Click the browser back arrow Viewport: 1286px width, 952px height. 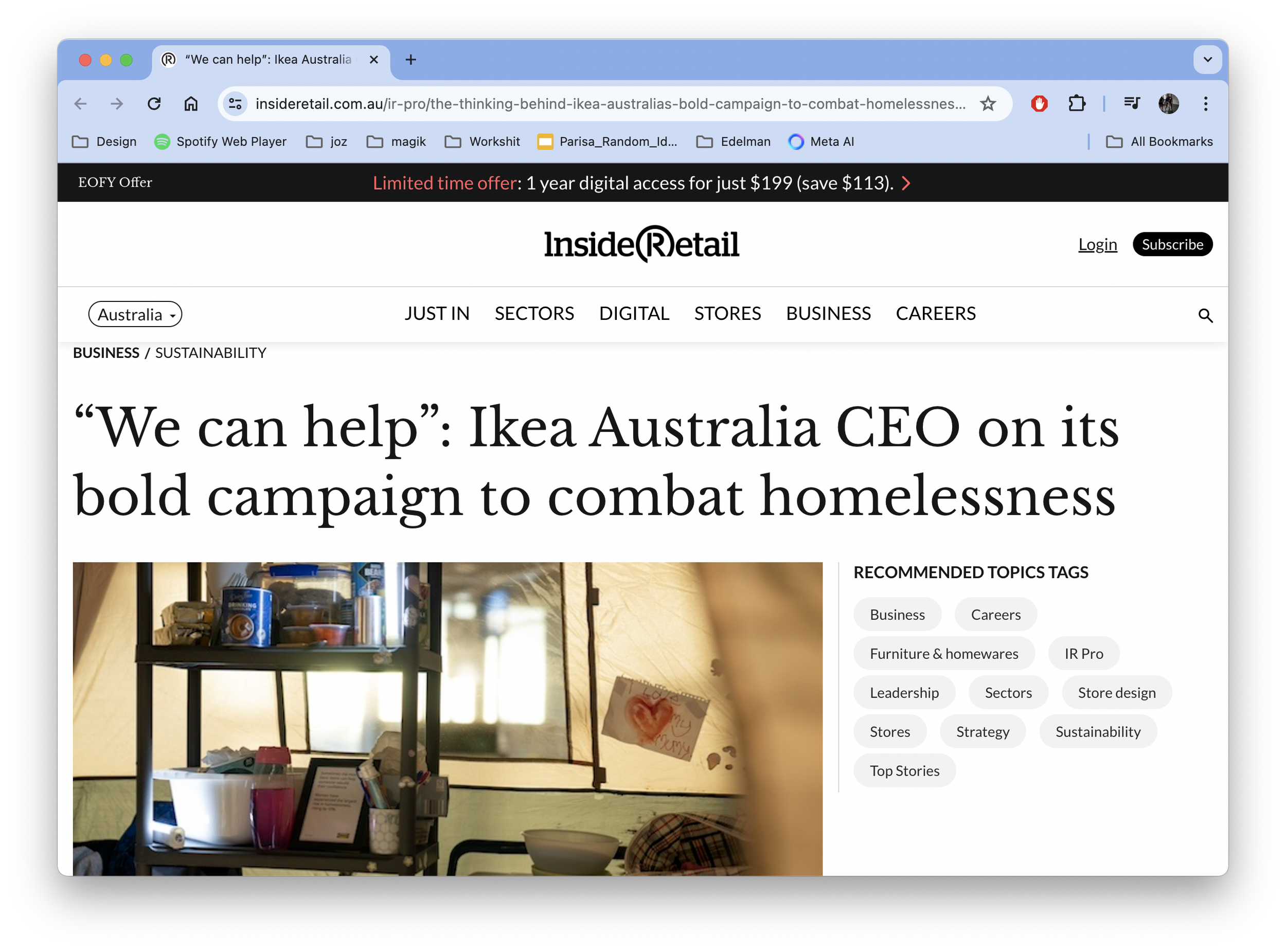click(x=80, y=104)
